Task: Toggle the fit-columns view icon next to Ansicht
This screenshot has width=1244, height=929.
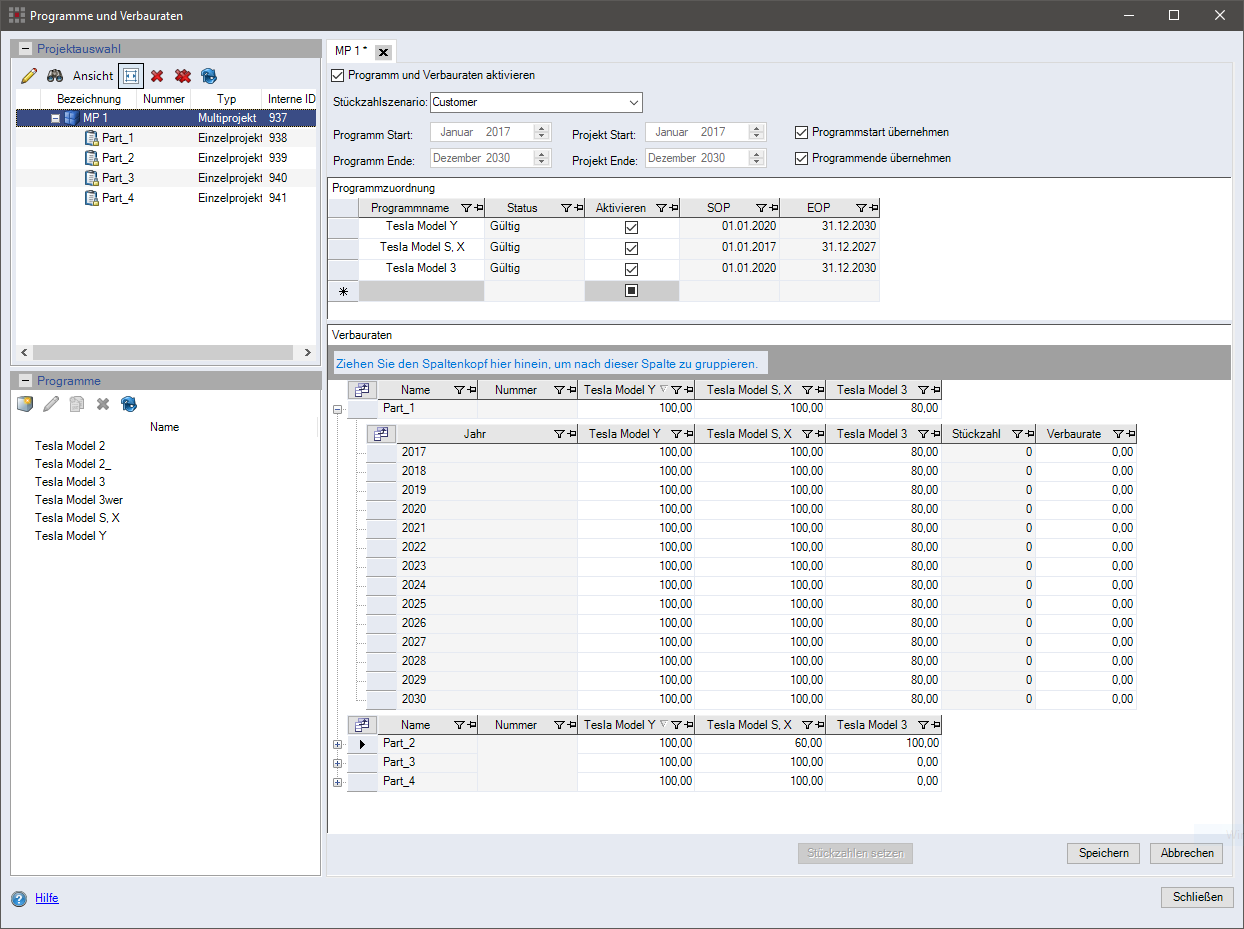Action: pos(130,75)
